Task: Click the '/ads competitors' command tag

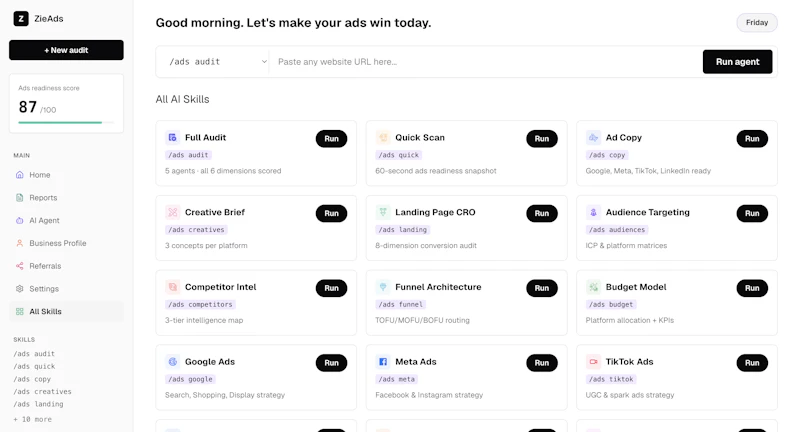Action: coord(201,304)
